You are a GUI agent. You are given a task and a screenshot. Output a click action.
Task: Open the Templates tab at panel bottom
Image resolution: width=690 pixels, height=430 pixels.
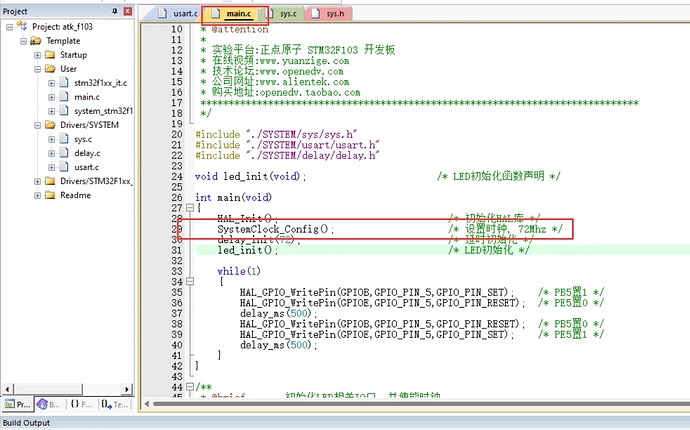[115, 405]
